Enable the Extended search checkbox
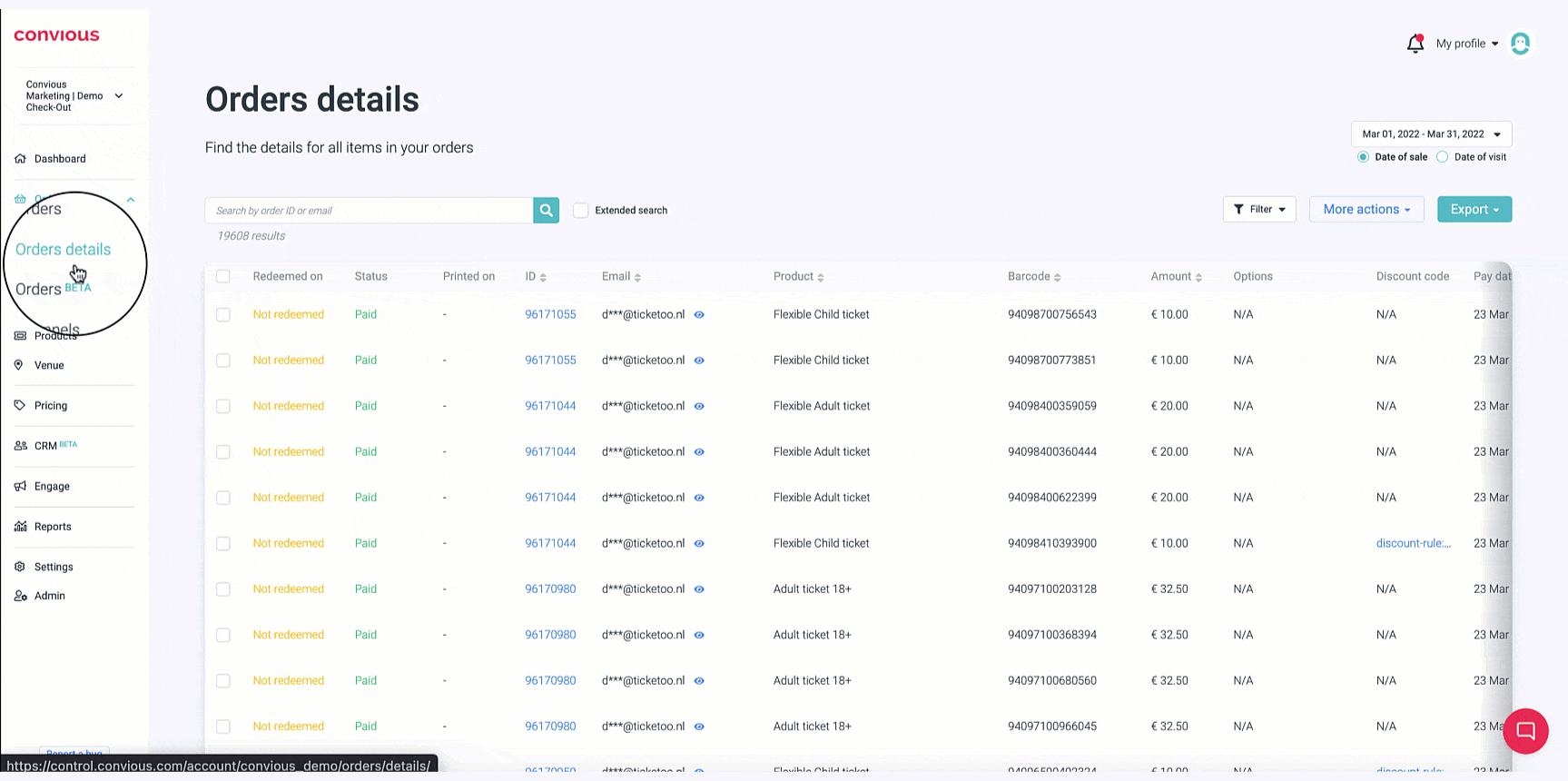Image resolution: width=1568 pixels, height=781 pixels. pos(581,211)
